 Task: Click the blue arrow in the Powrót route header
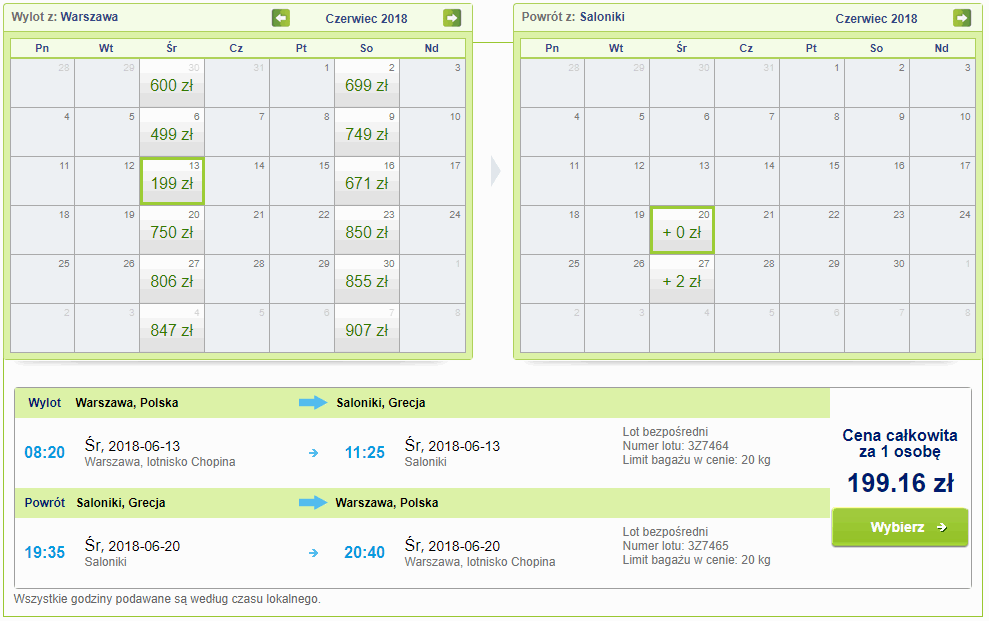point(313,502)
